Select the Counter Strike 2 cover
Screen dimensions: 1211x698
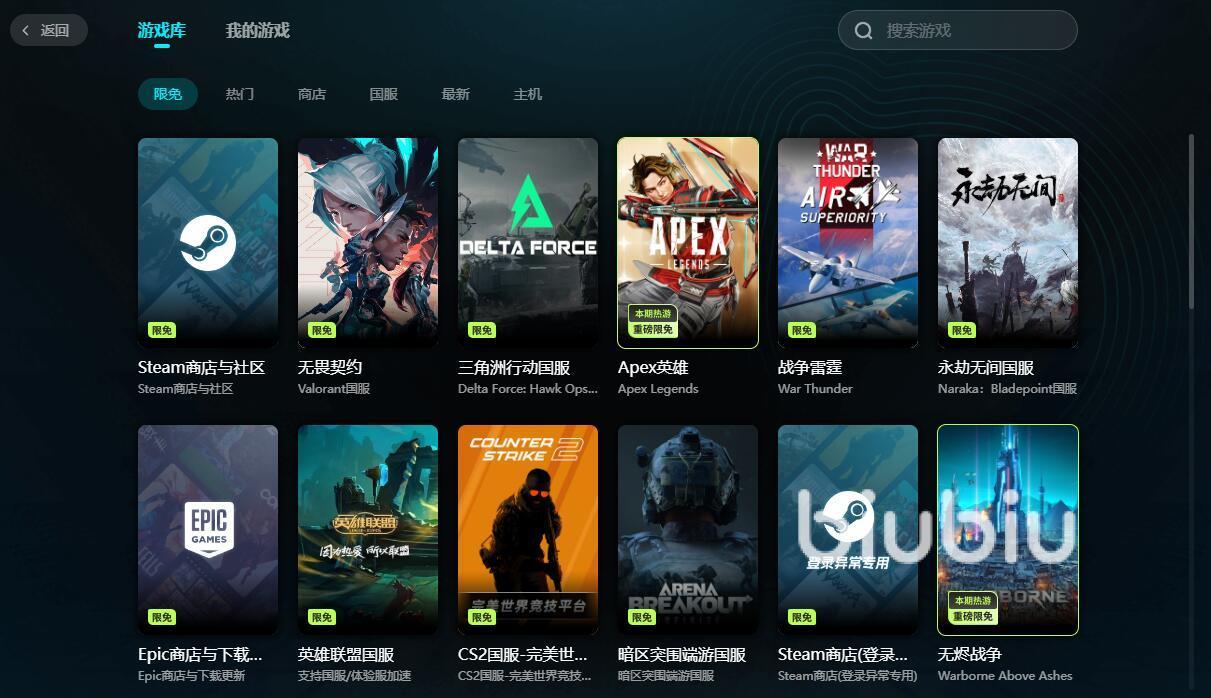(528, 530)
